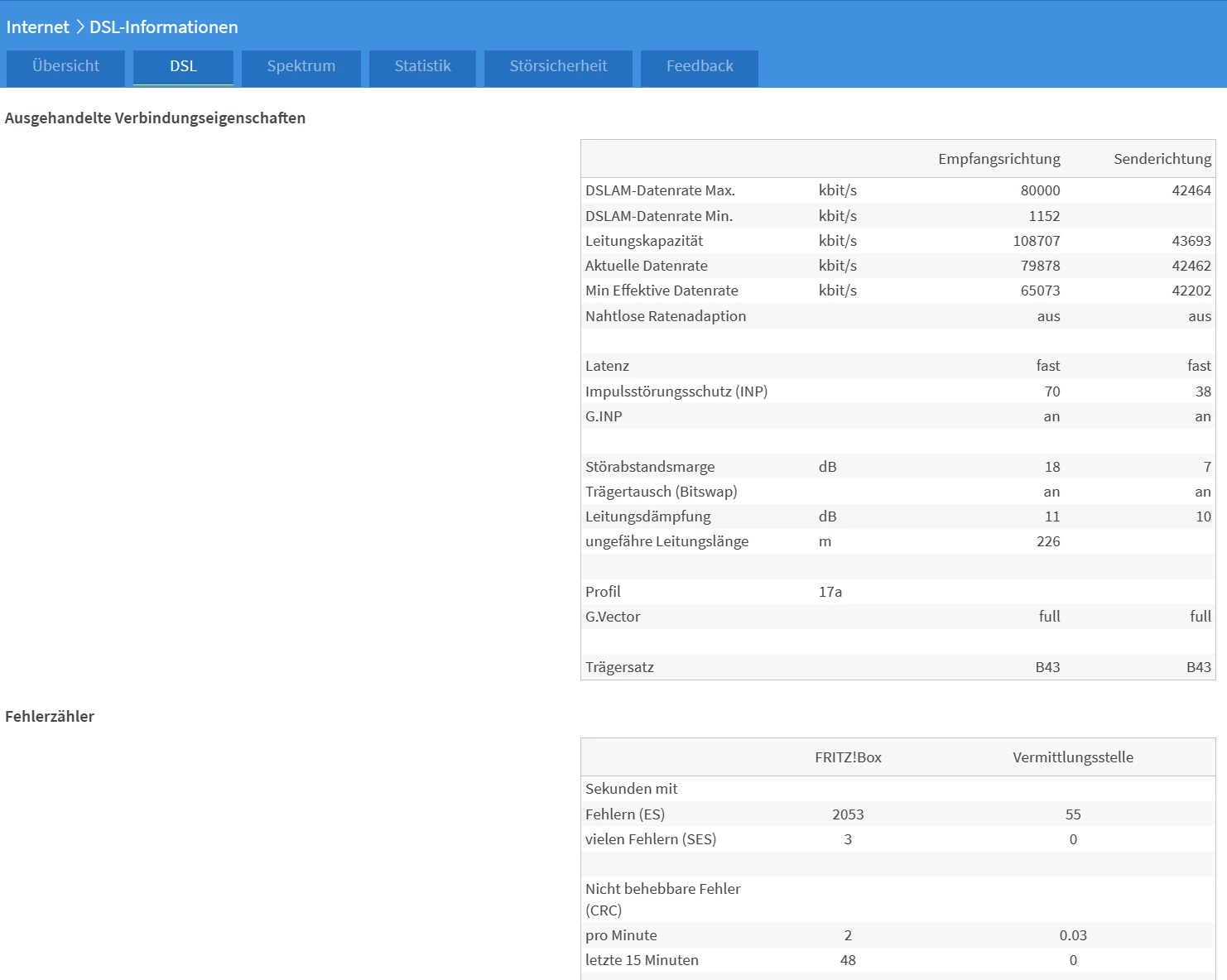Open the Übersicht tab

tap(65, 66)
